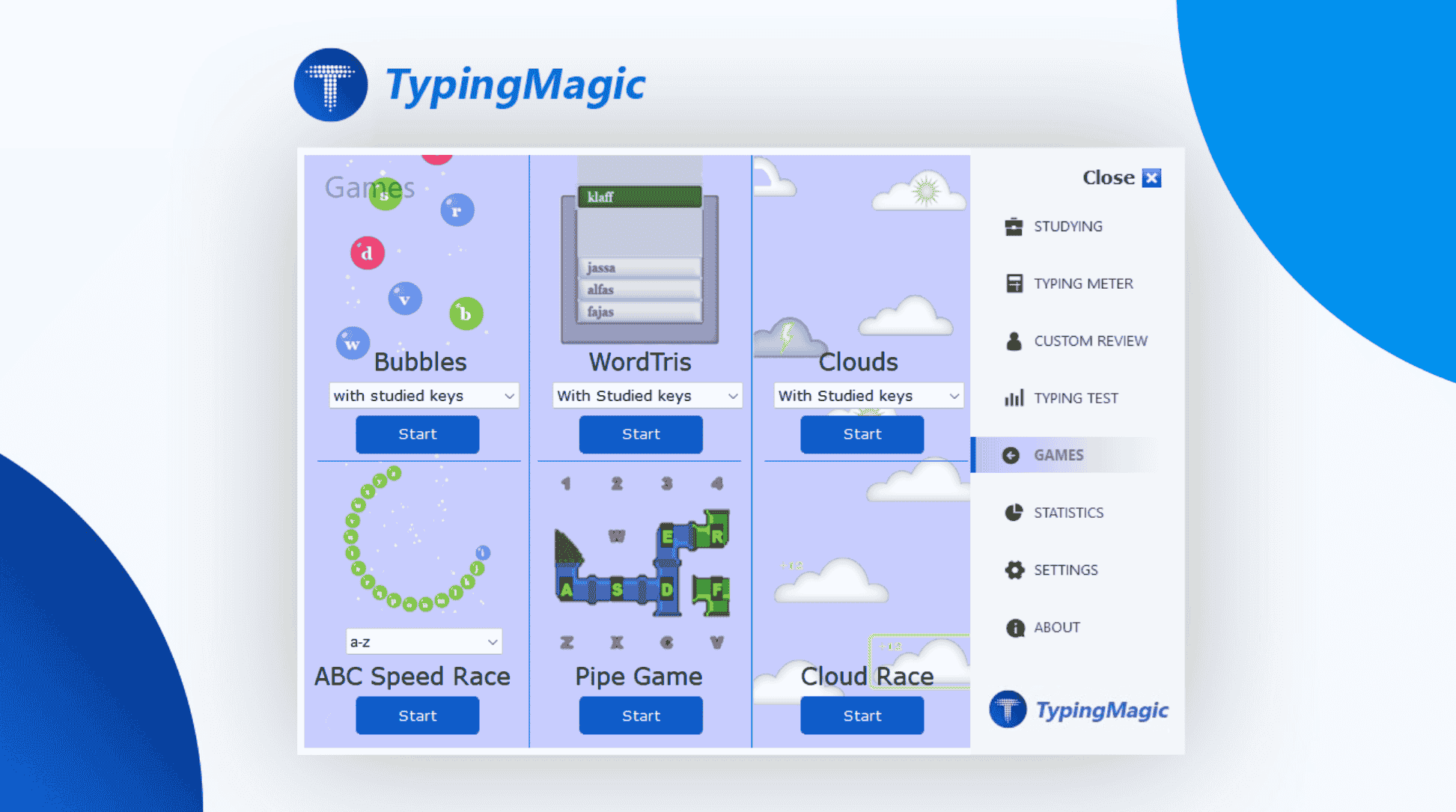This screenshot has width=1456, height=812.
Task: Select the Studying briefcase icon
Action: point(1014,226)
